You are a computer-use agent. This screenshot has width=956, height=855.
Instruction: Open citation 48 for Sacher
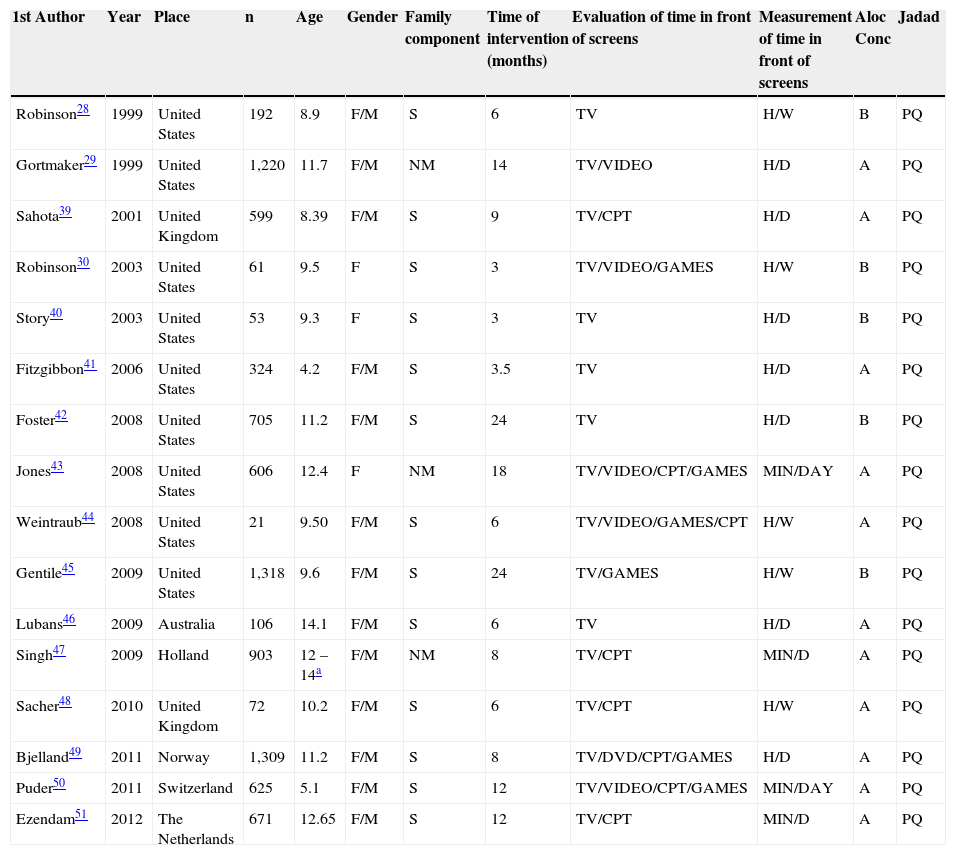[65, 702]
